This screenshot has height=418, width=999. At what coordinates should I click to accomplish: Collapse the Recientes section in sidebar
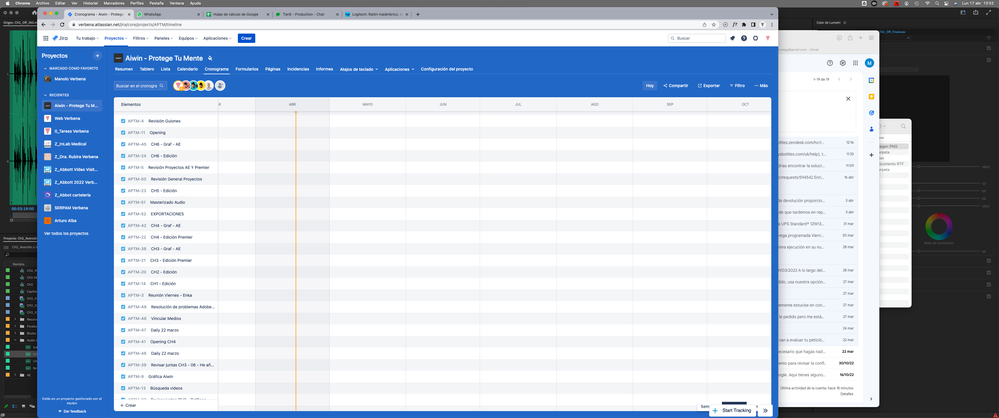click(46, 94)
